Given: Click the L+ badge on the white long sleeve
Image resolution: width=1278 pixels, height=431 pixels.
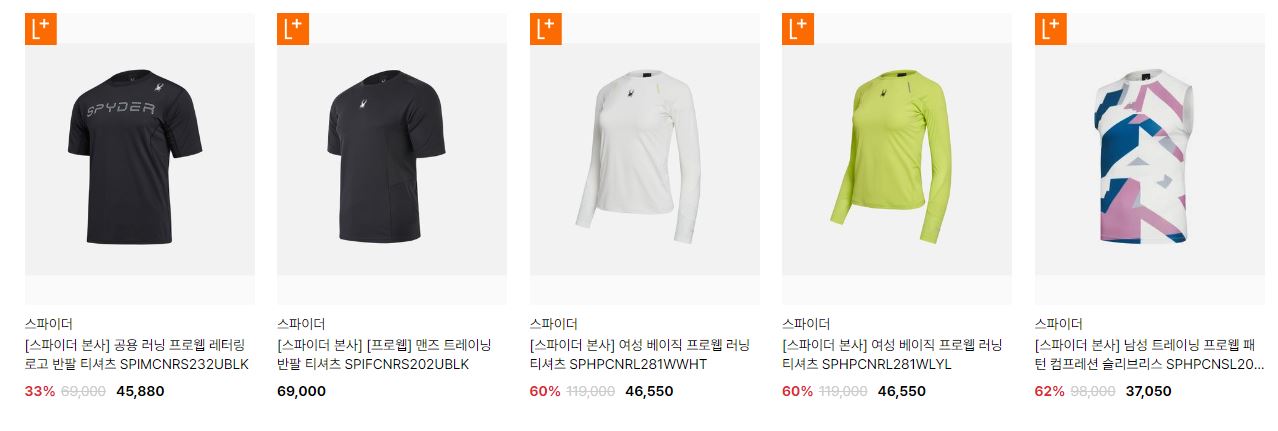Looking at the screenshot, I should 546,29.
